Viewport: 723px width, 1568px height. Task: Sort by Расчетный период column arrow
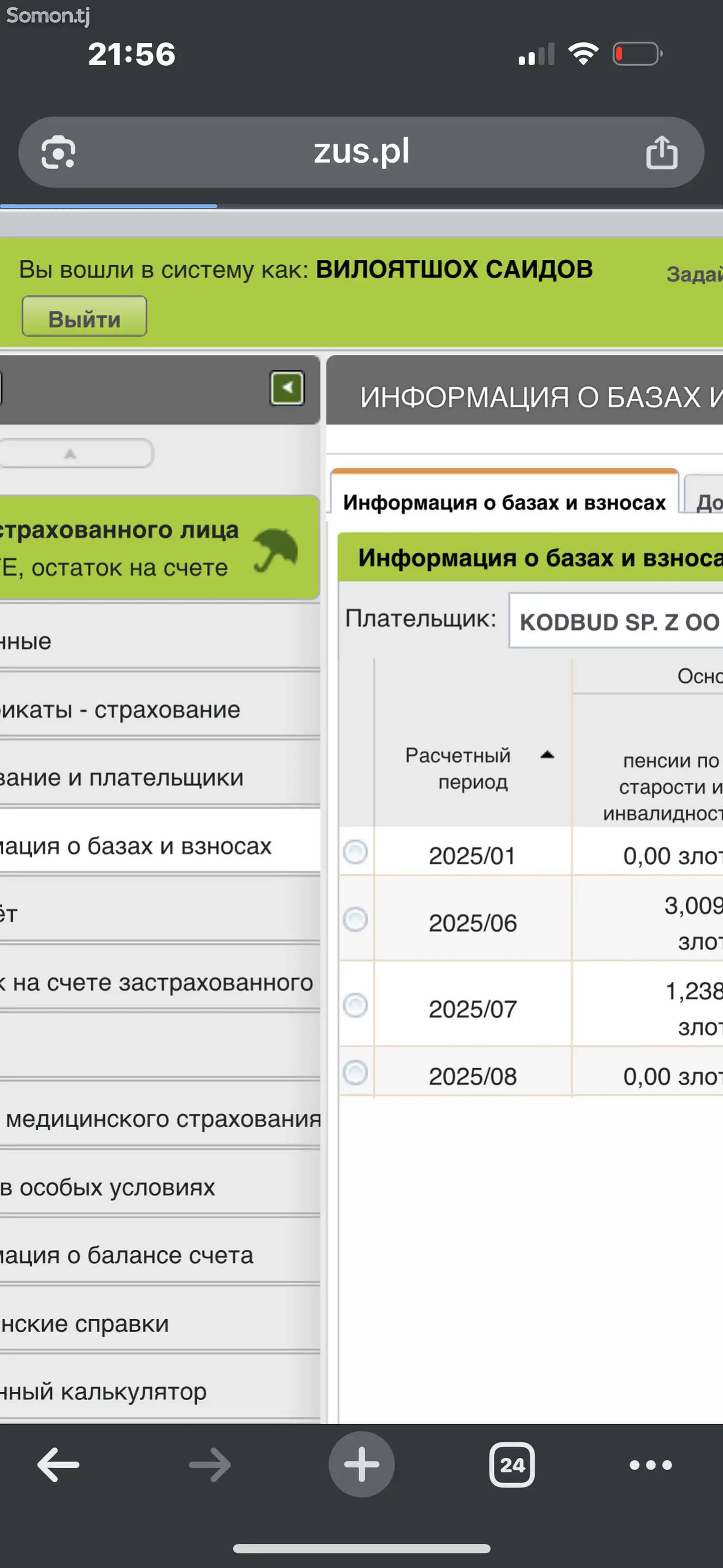click(547, 755)
